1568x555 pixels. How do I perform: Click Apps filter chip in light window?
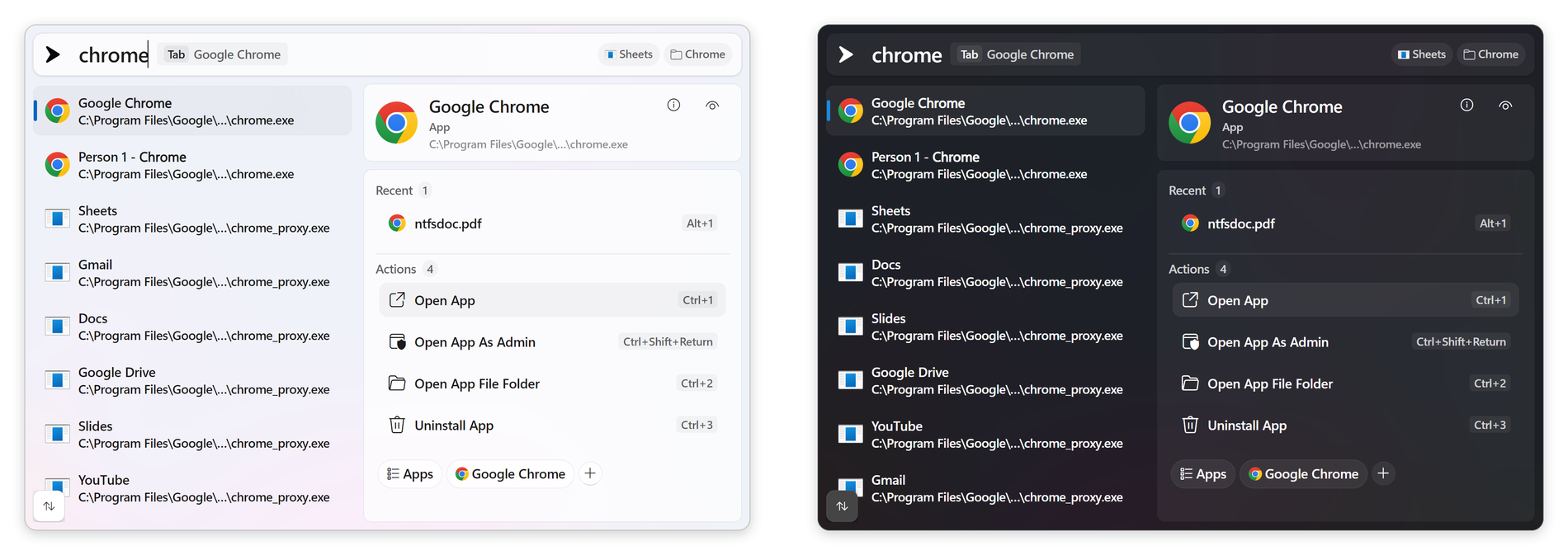pos(410,473)
